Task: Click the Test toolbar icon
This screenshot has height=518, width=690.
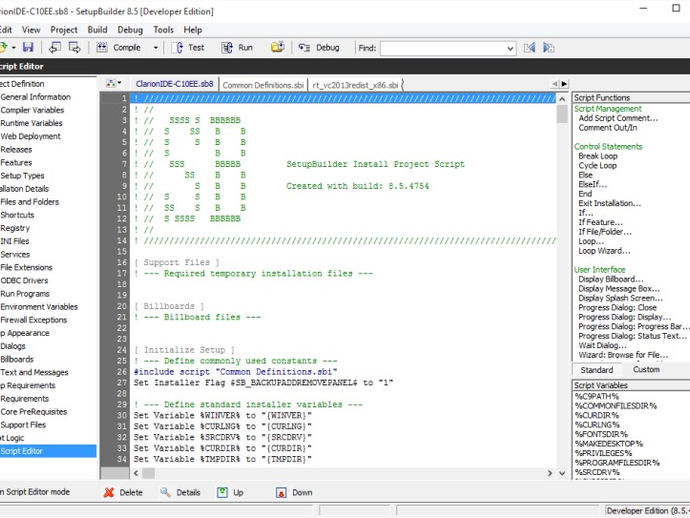Action: coord(177,48)
